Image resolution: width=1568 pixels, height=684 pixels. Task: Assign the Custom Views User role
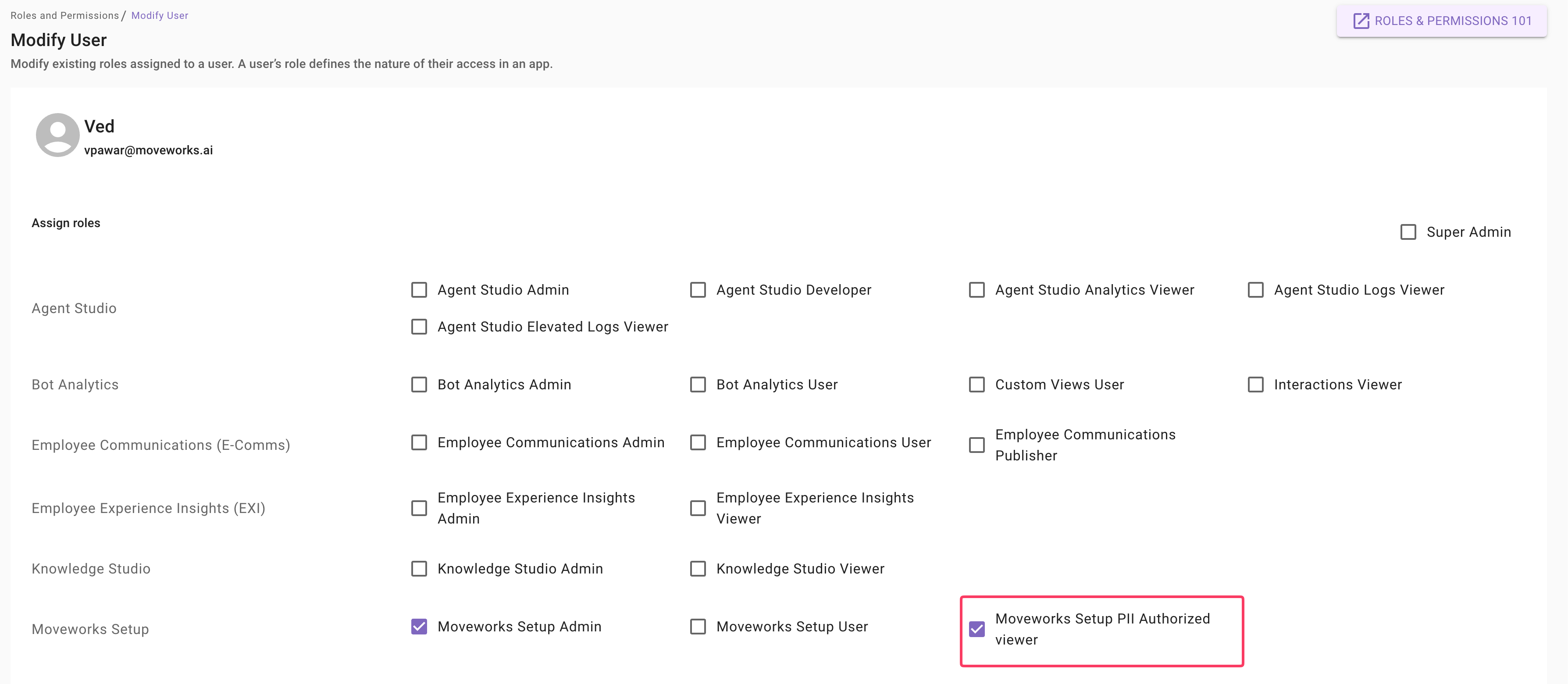pyautogui.click(x=976, y=385)
